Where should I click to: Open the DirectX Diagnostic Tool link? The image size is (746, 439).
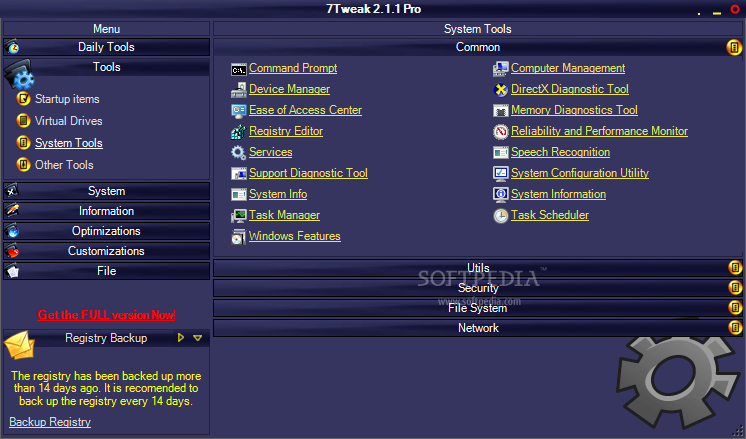570,89
